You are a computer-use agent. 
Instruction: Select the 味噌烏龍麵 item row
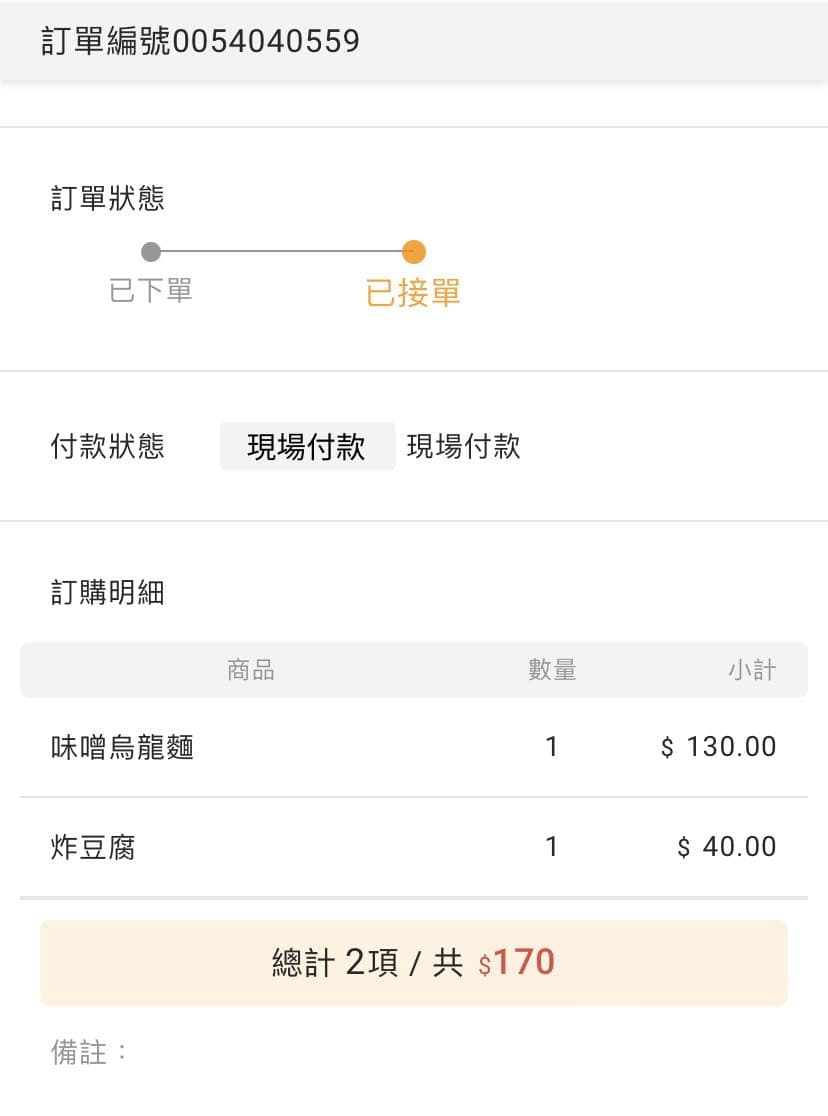(414, 747)
